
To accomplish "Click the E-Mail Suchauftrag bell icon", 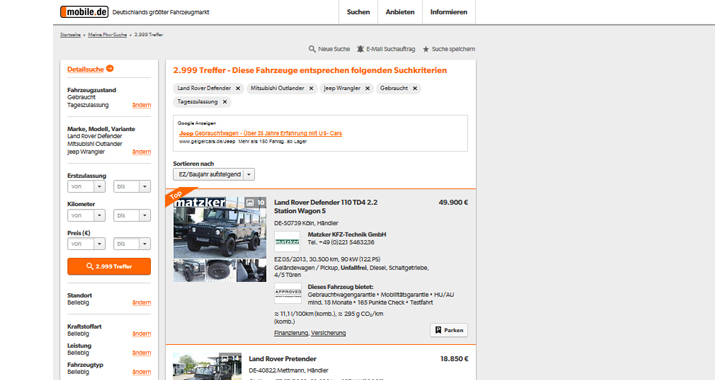I will click(360, 49).
